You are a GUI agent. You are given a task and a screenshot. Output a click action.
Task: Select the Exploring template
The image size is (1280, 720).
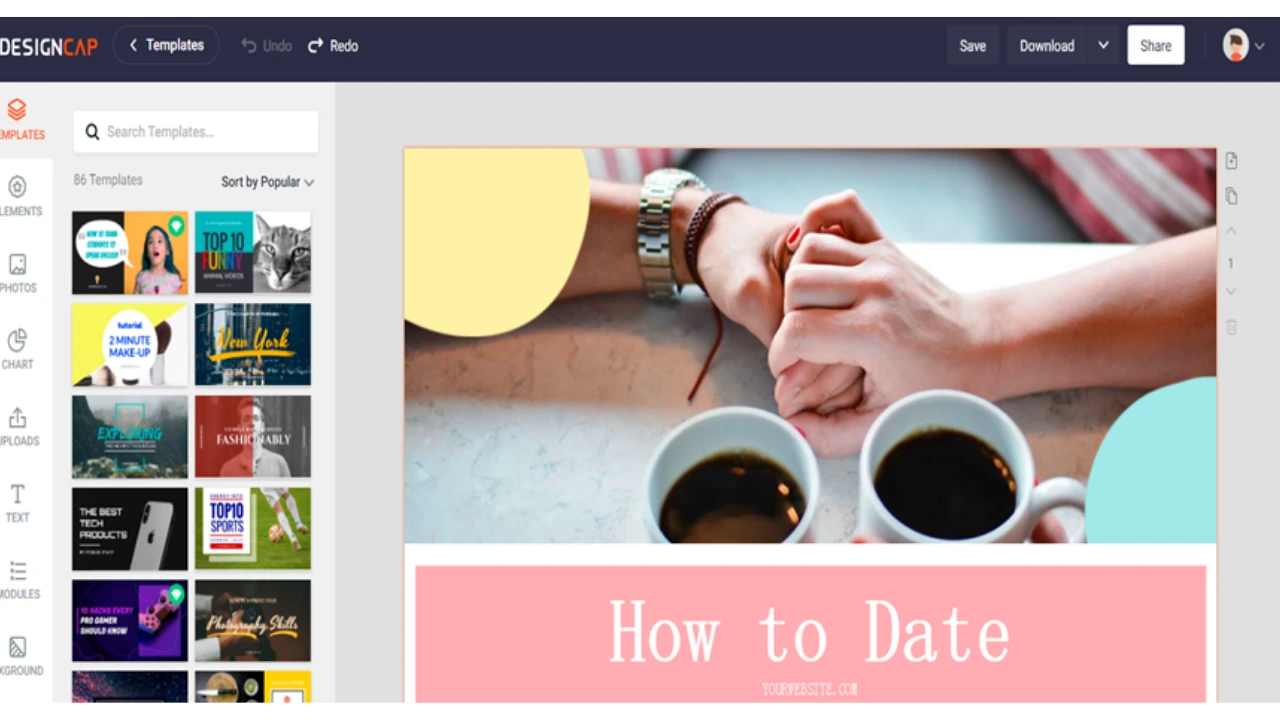click(x=130, y=436)
